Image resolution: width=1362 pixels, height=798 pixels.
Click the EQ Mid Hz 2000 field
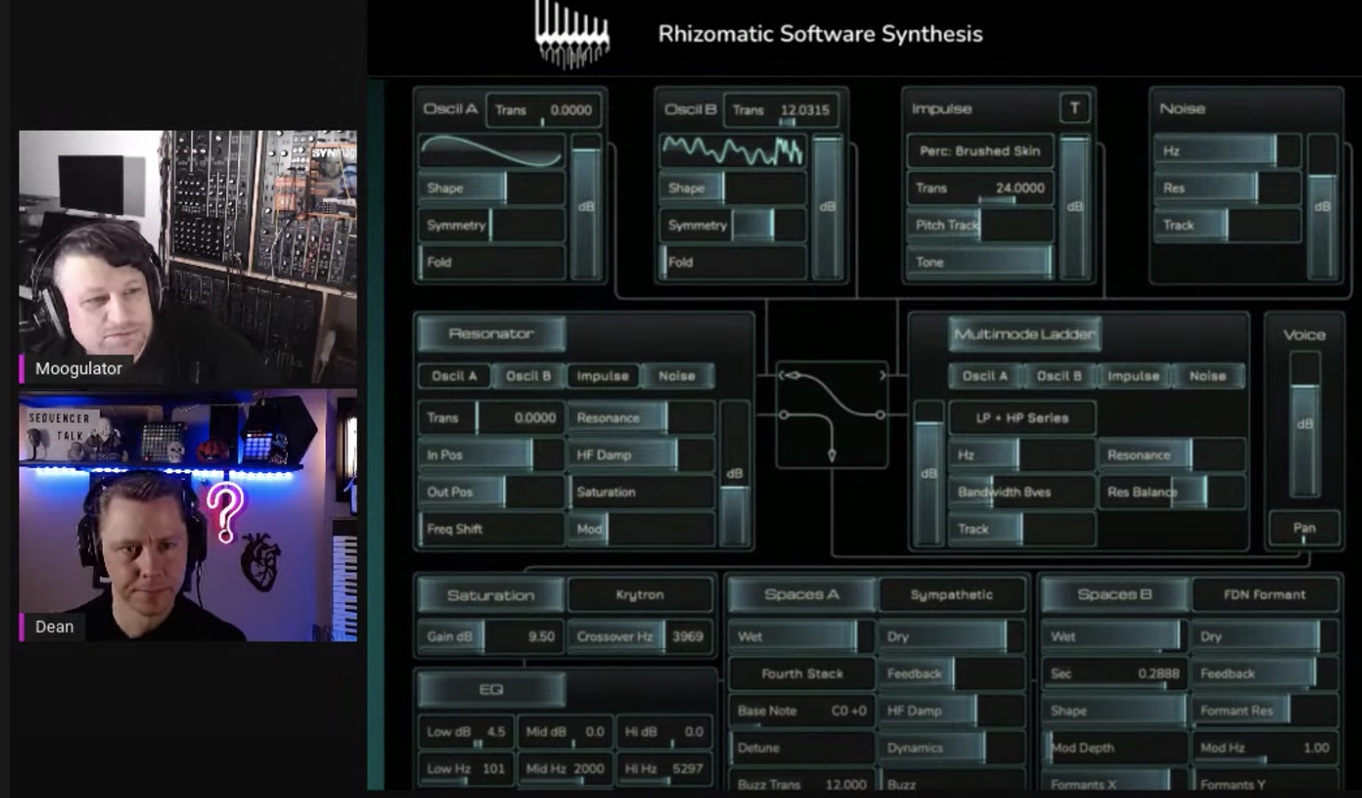pyautogui.click(x=566, y=768)
